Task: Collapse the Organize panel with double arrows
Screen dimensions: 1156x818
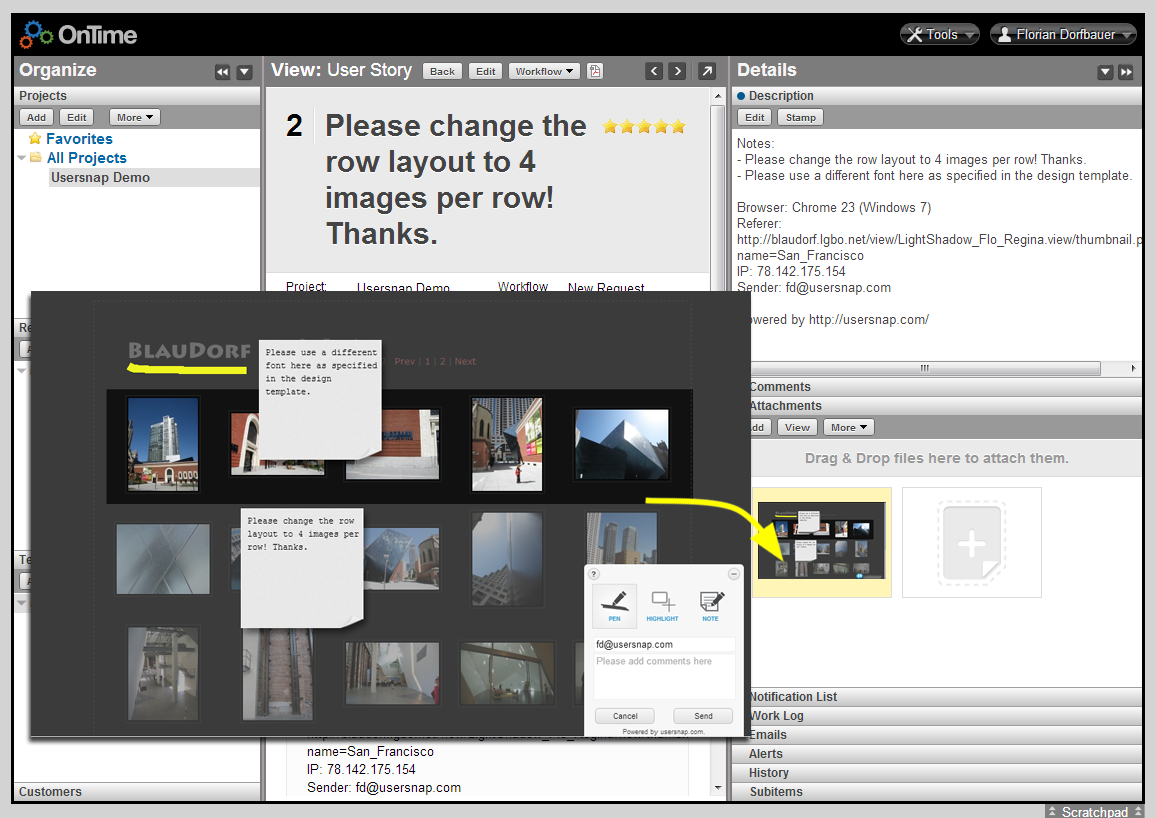Action: point(222,72)
